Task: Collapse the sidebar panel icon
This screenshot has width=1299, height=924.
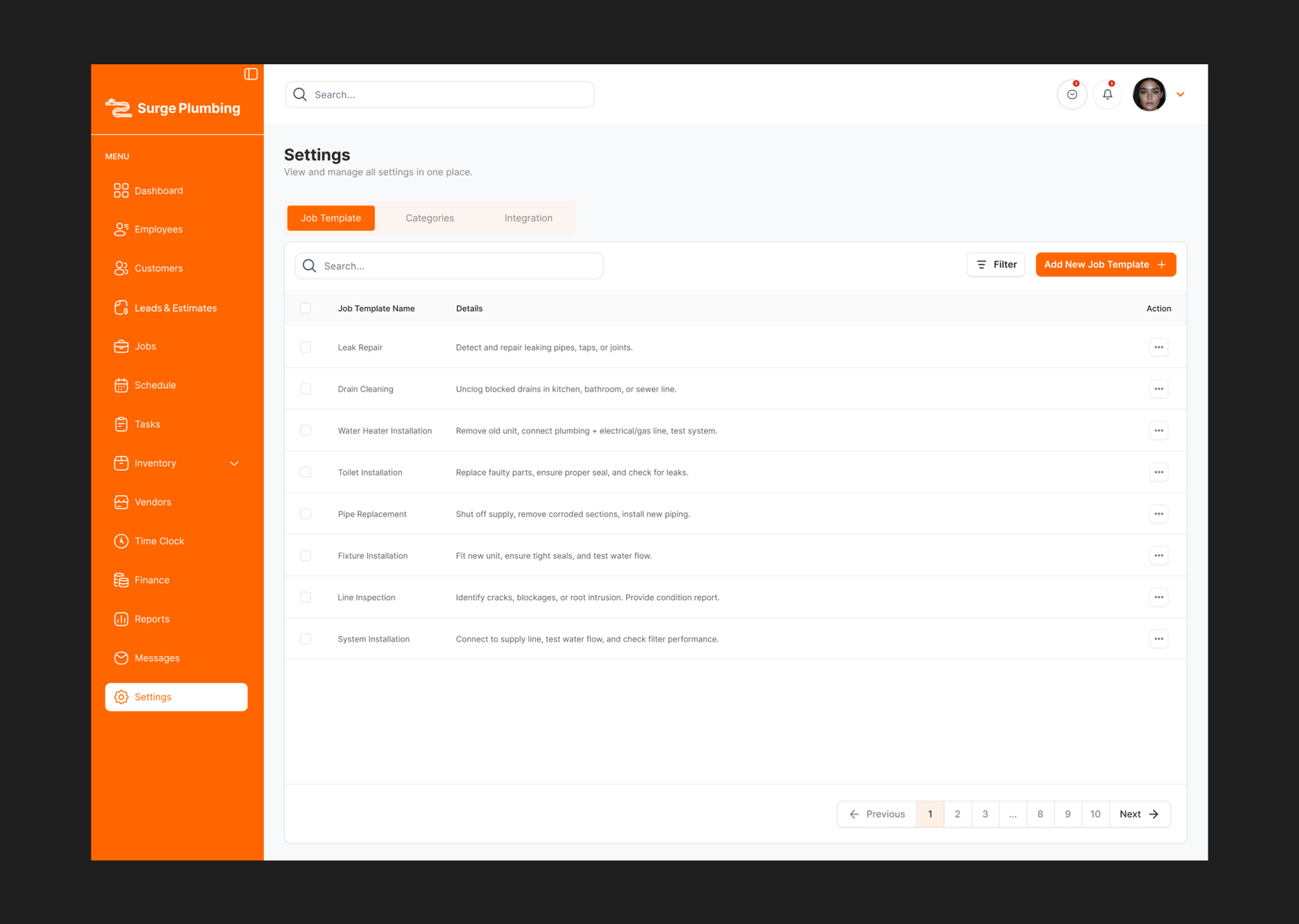Action: [x=251, y=74]
